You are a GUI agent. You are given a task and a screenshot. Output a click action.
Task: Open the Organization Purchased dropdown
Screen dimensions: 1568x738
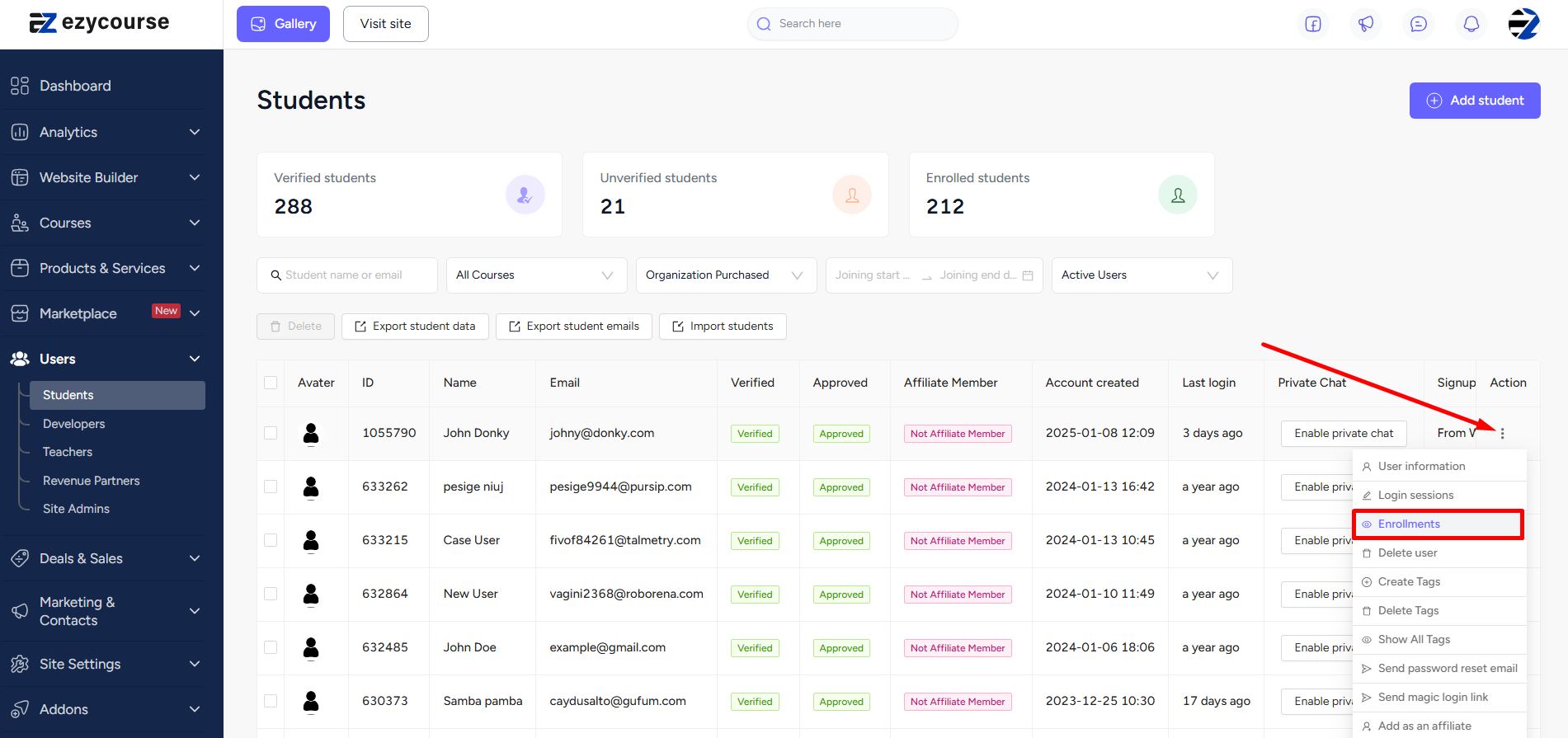click(x=726, y=275)
